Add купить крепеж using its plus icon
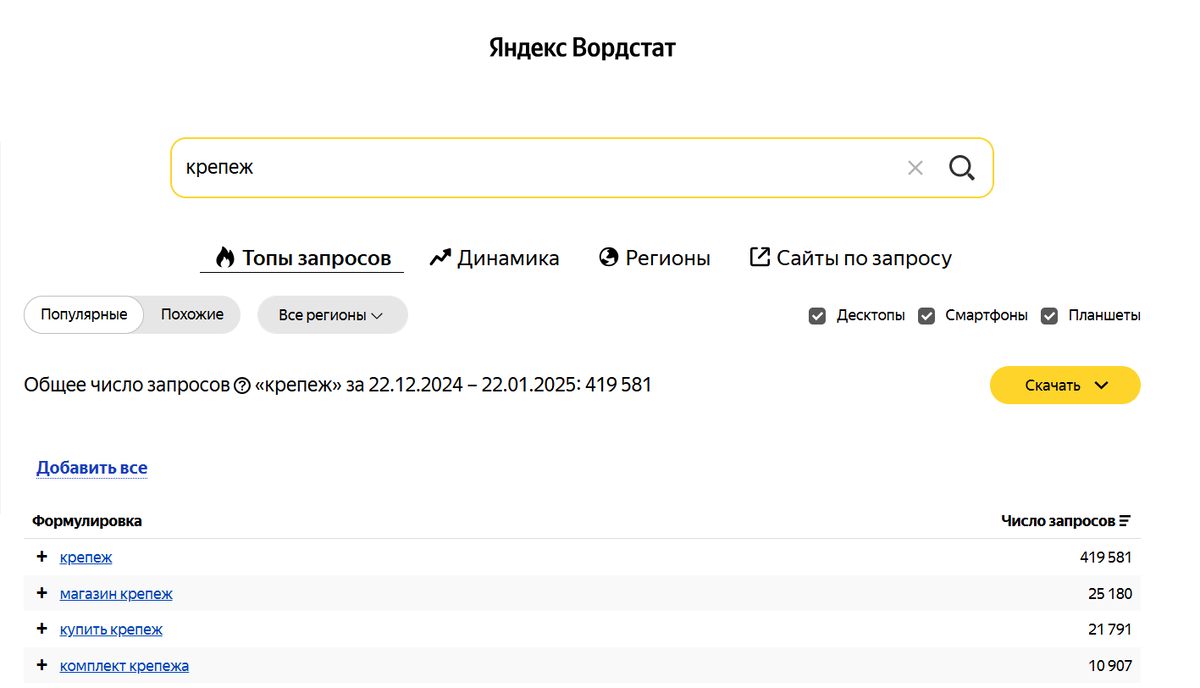This screenshot has height=688, width=1200. pos(42,629)
